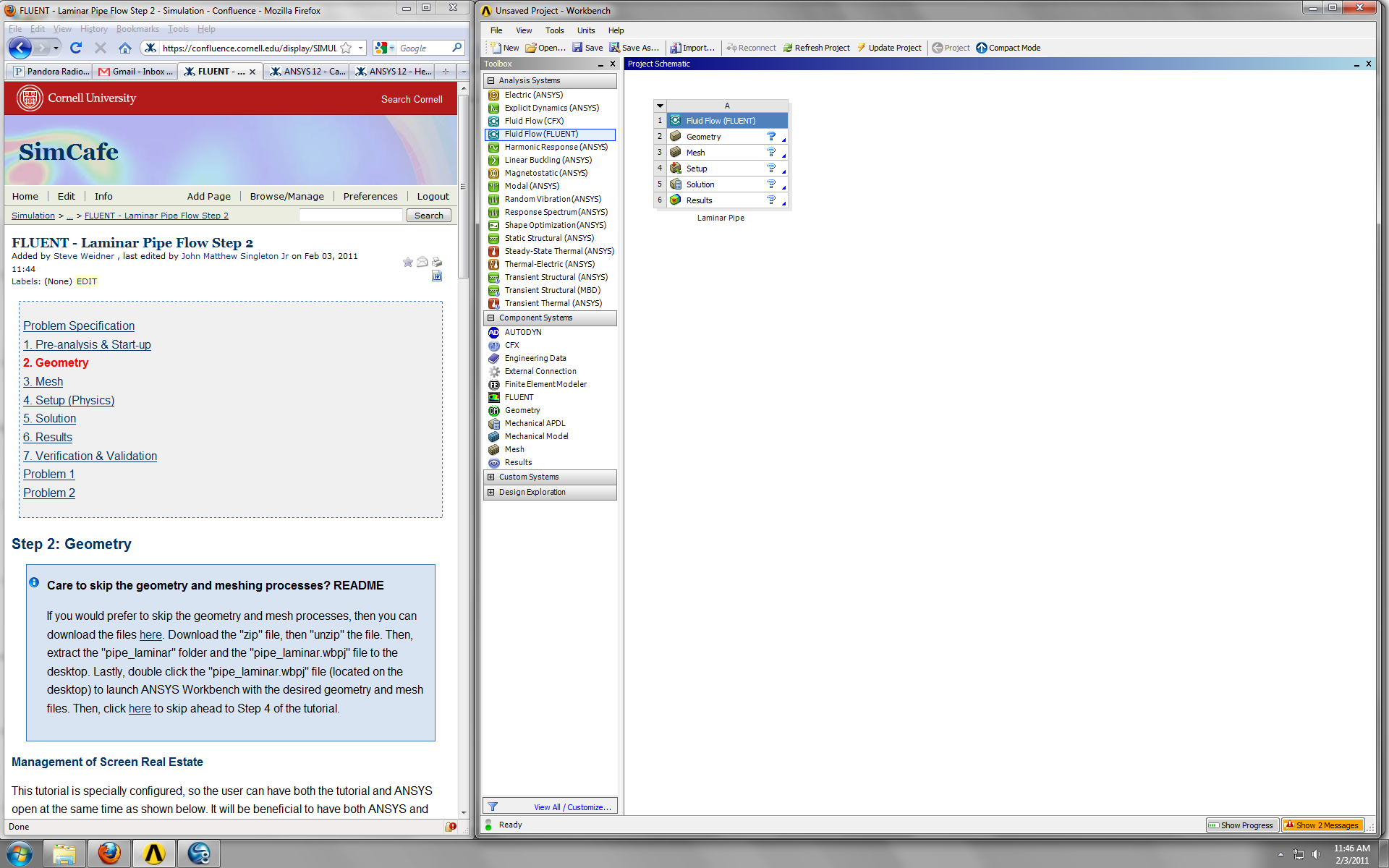Click the 'Problem Specification' link
Image resolution: width=1389 pixels, height=868 pixels.
(79, 325)
